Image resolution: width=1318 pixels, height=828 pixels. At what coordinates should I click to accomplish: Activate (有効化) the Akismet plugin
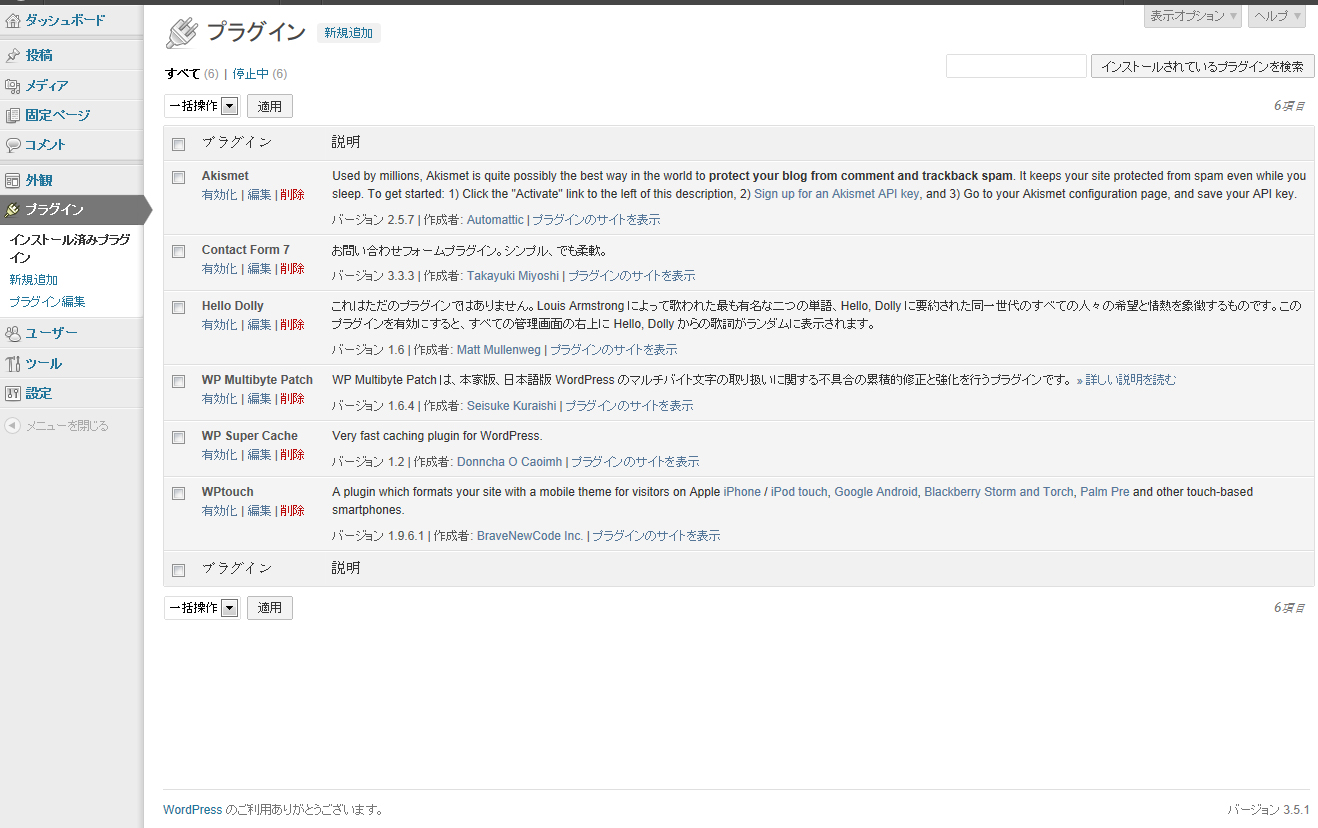point(219,195)
